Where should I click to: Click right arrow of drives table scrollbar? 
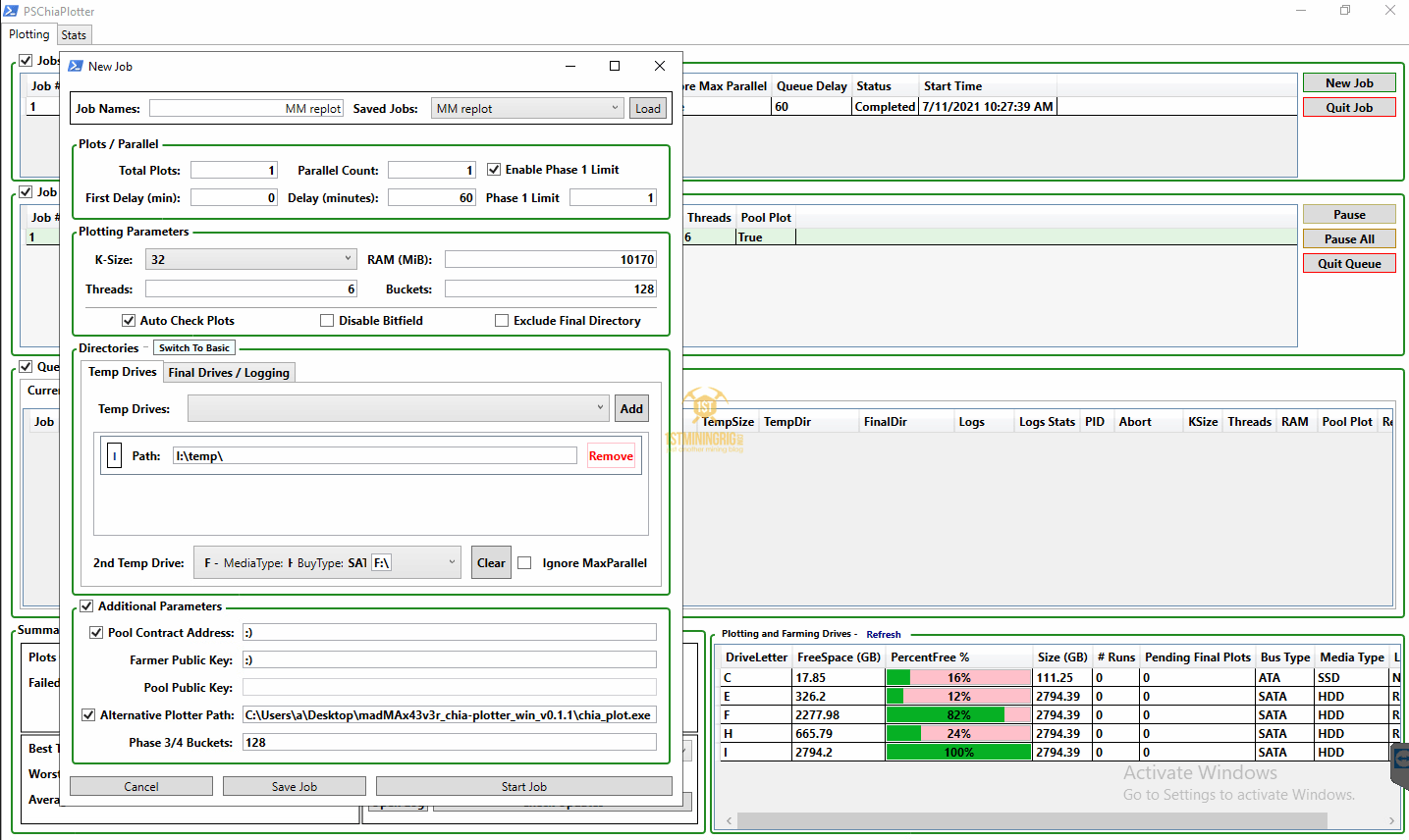point(1391,820)
